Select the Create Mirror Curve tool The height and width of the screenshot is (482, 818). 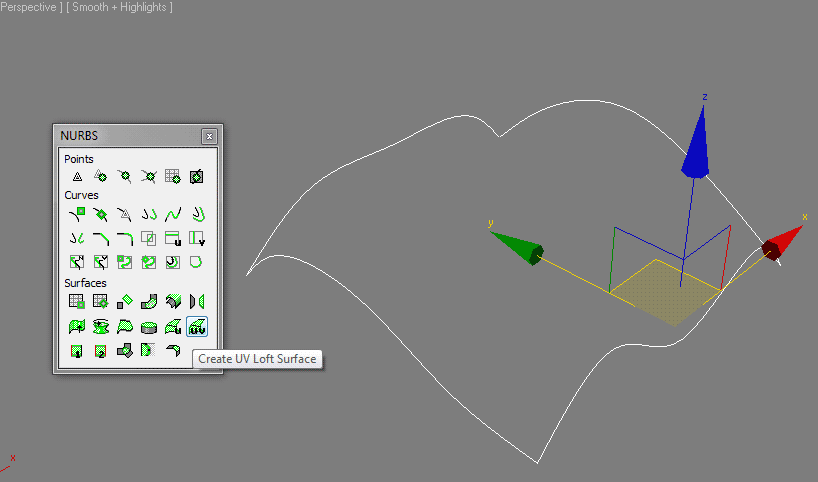(77, 238)
